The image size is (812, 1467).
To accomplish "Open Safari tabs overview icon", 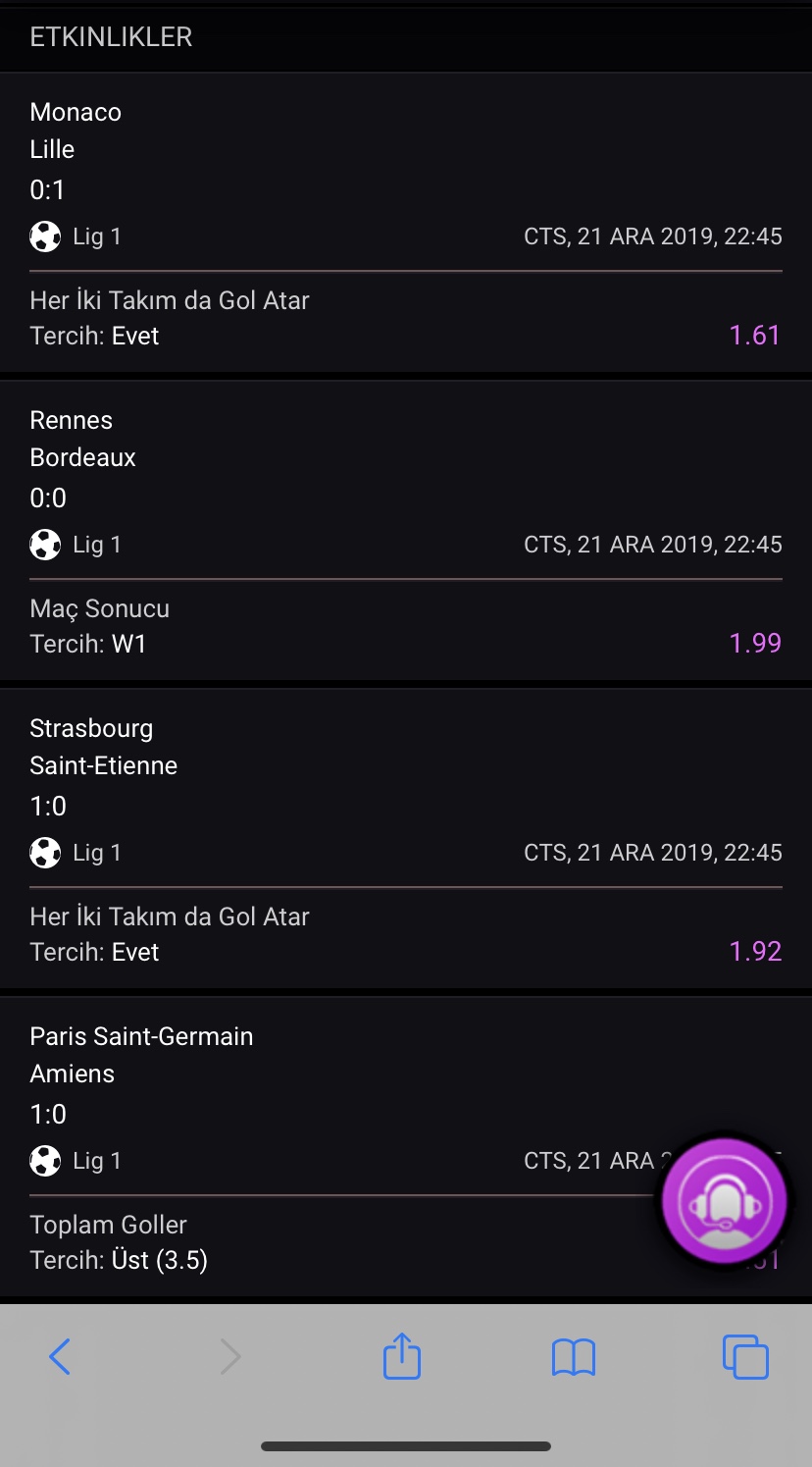I will coord(745,1357).
